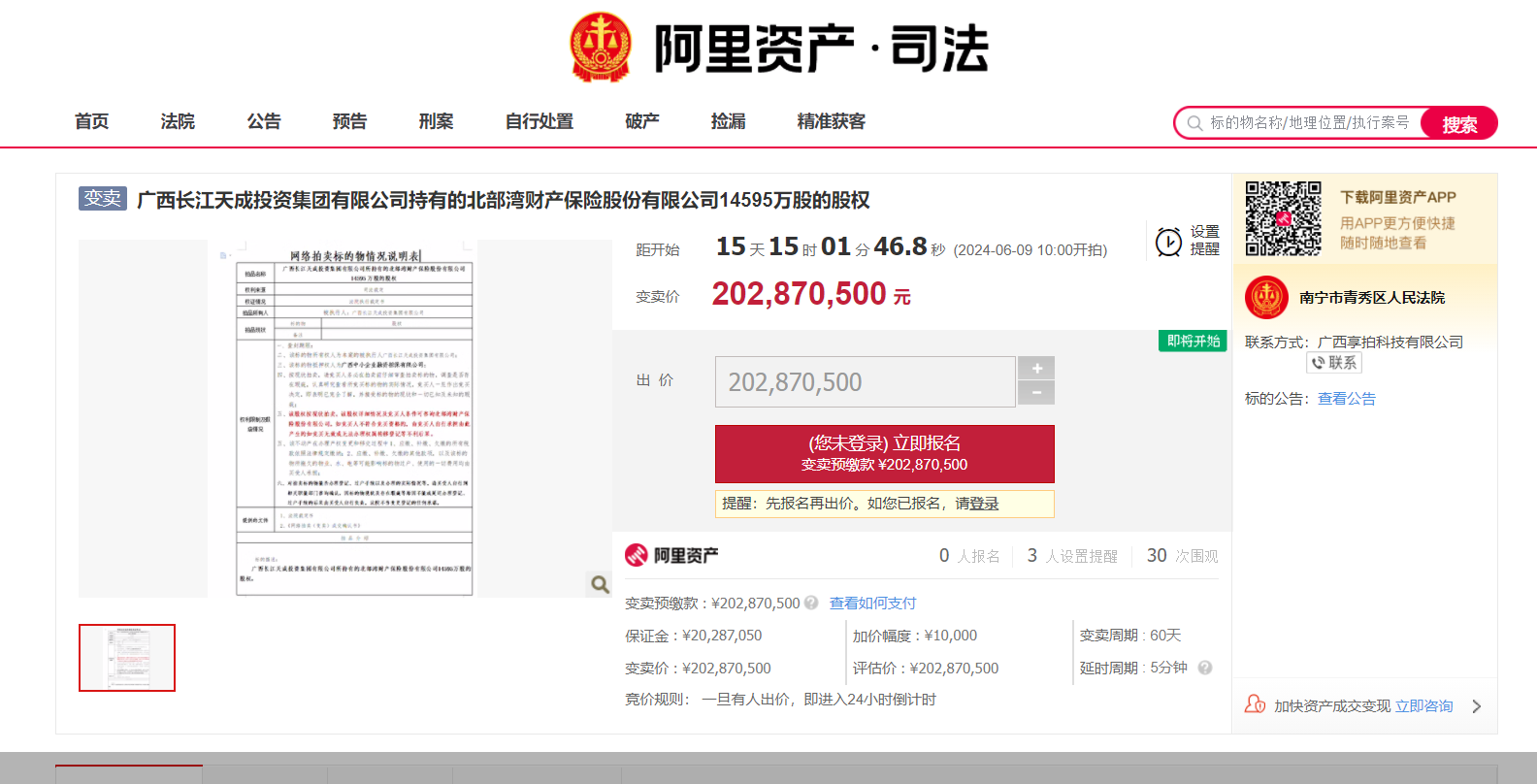Click the large document preview image
The width and height of the screenshot is (1537, 784).
pyautogui.click(x=345, y=418)
